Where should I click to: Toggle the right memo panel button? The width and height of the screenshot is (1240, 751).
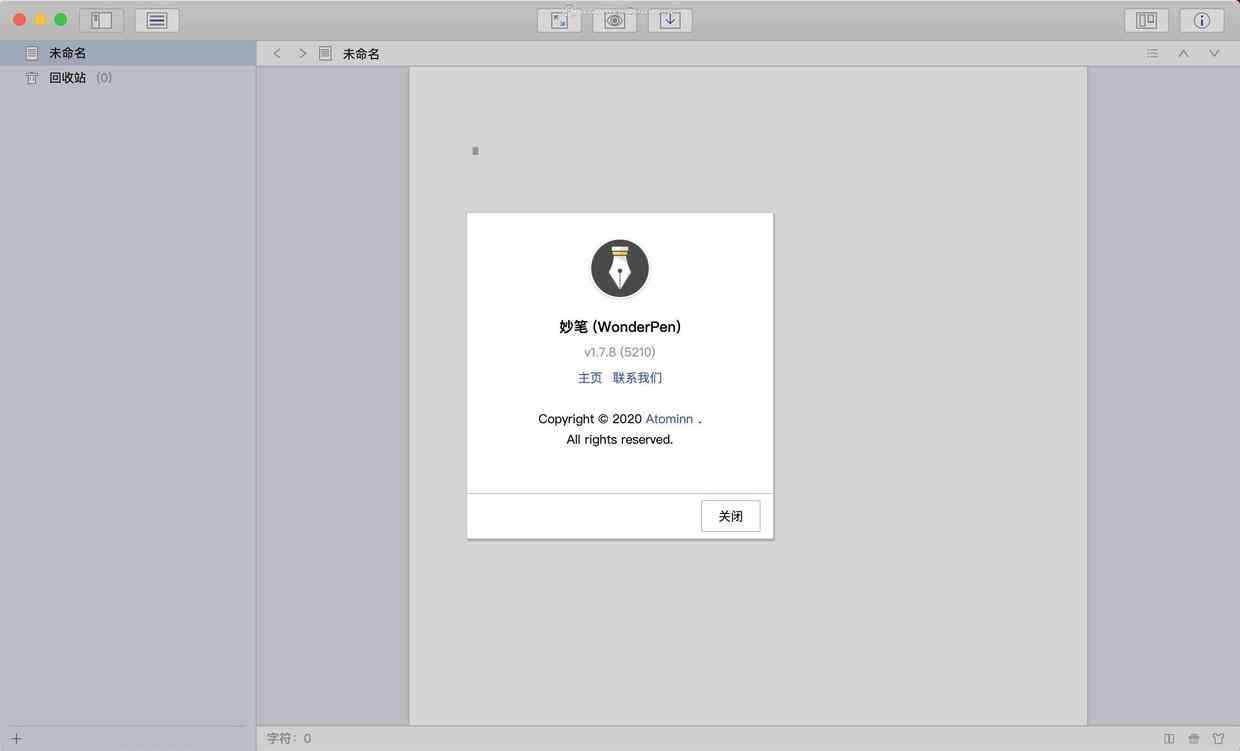click(1146, 20)
